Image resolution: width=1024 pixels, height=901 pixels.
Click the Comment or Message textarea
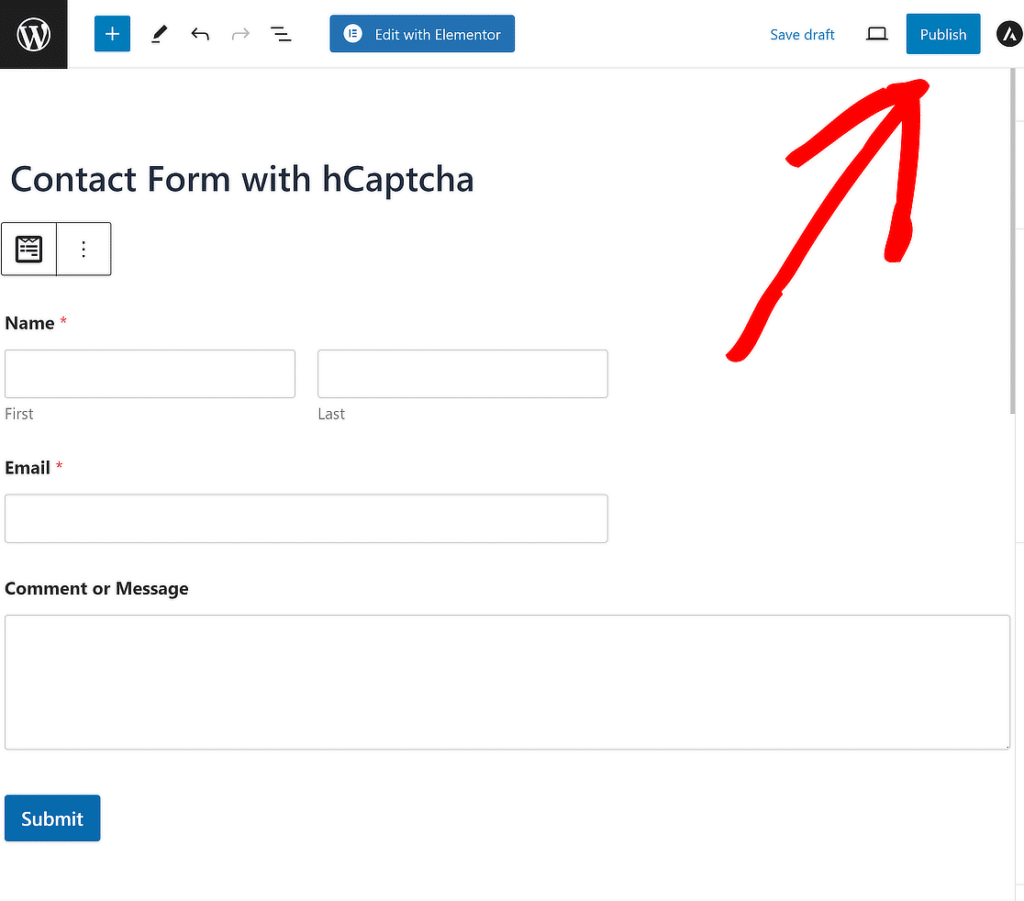[x=507, y=681]
